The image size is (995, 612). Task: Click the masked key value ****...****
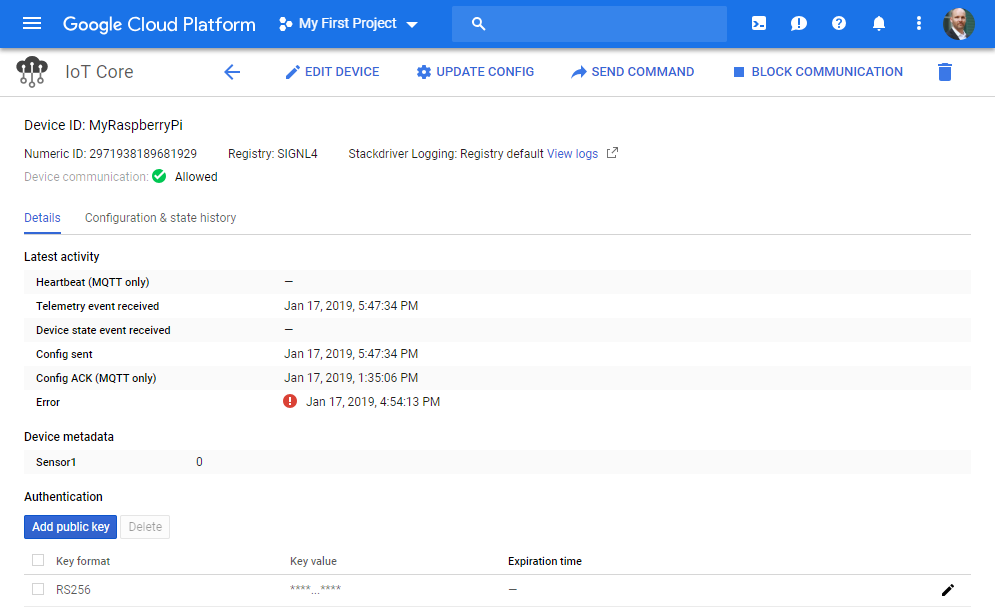(315, 589)
